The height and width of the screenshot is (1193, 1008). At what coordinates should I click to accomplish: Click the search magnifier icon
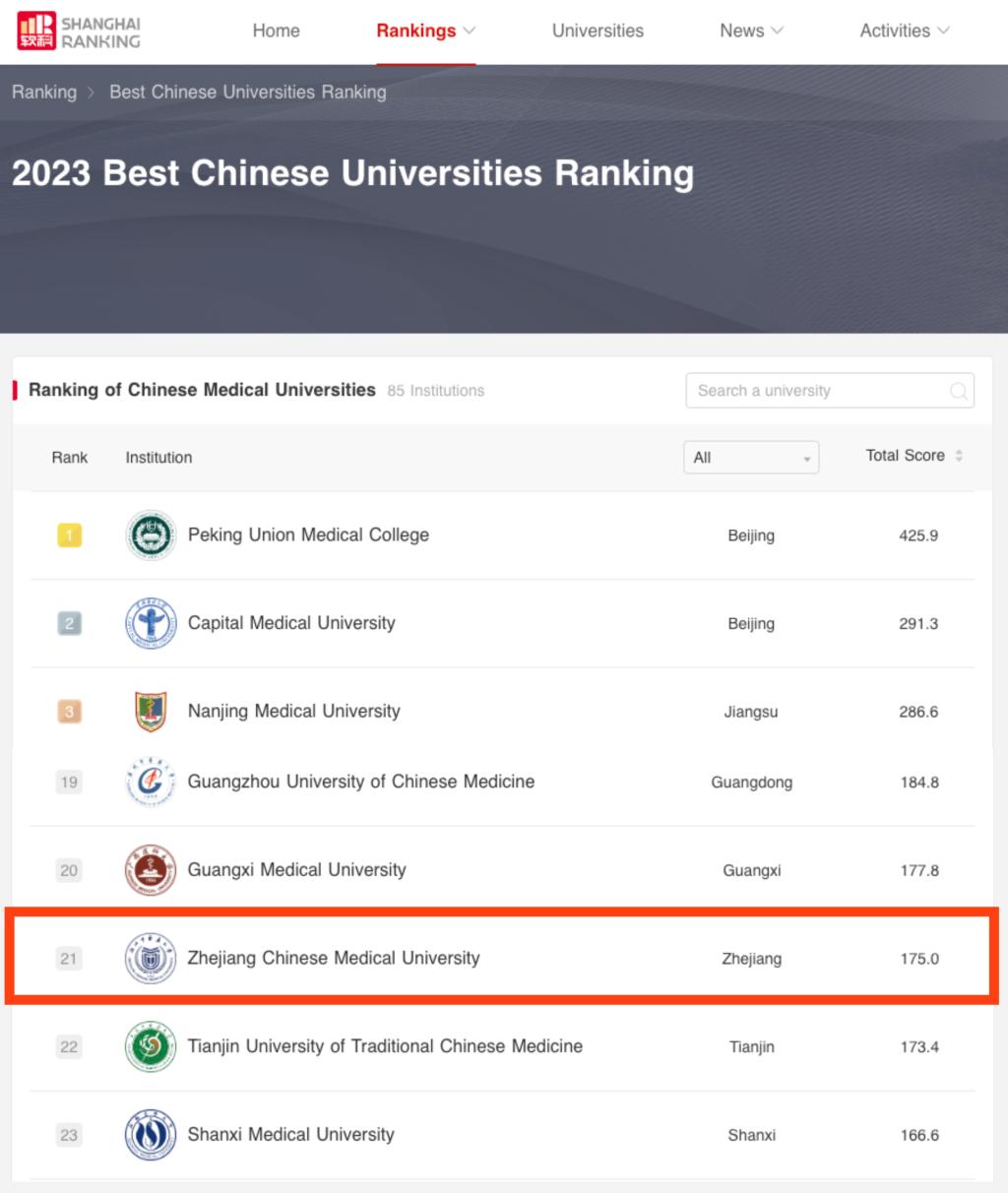[958, 392]
